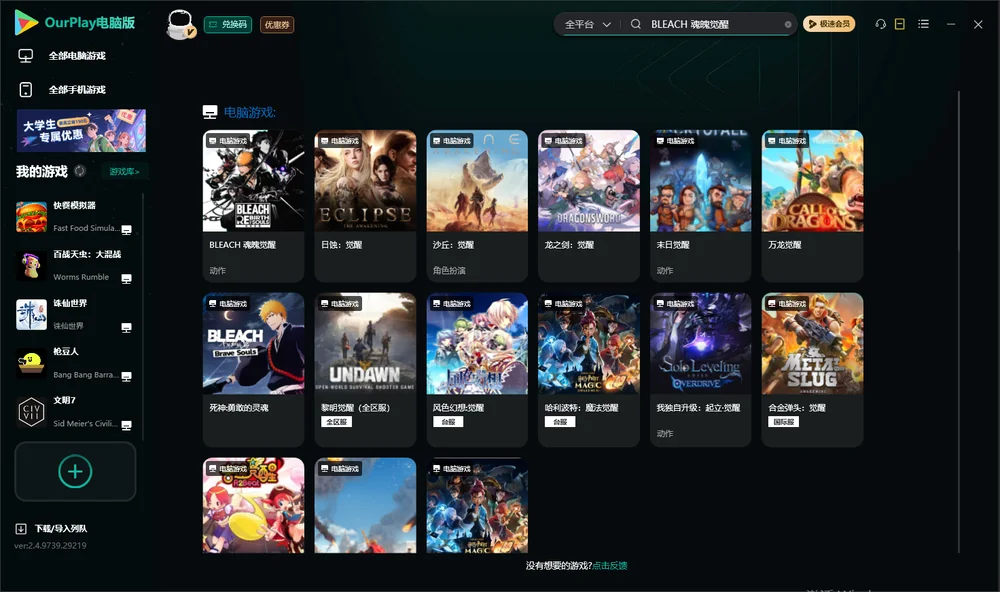This screenshot has width=1000, height=592.
Task: Open the 游戏库 link
Action: 124,172
